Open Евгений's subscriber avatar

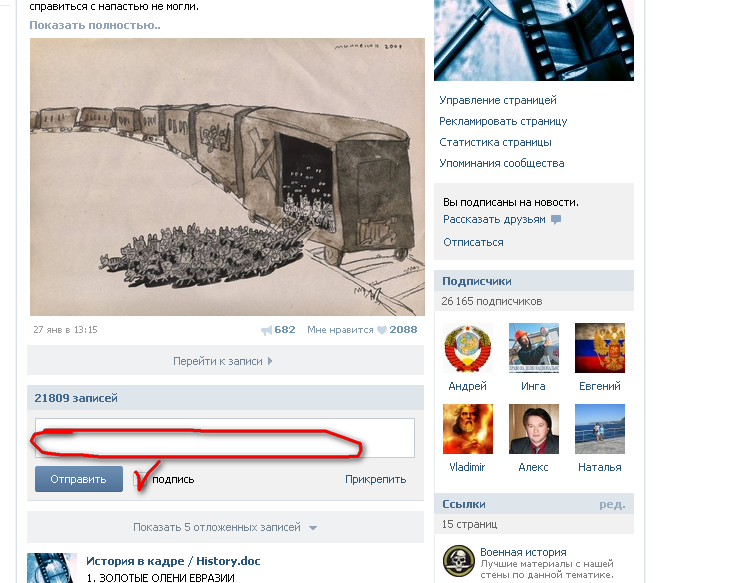[x=600, y=348]
